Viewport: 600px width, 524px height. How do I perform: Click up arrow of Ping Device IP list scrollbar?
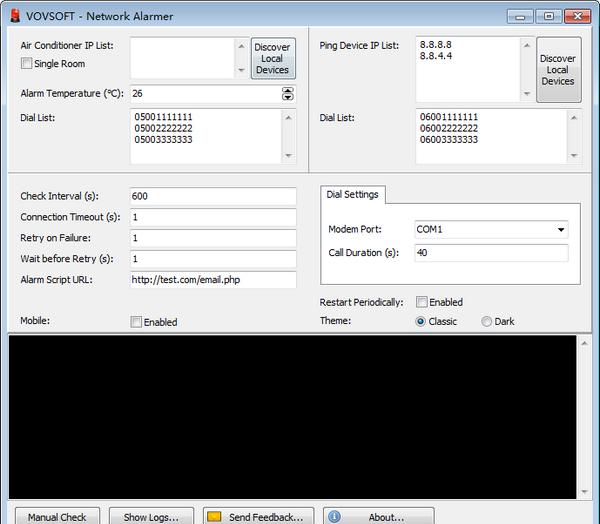click(527, 46)
